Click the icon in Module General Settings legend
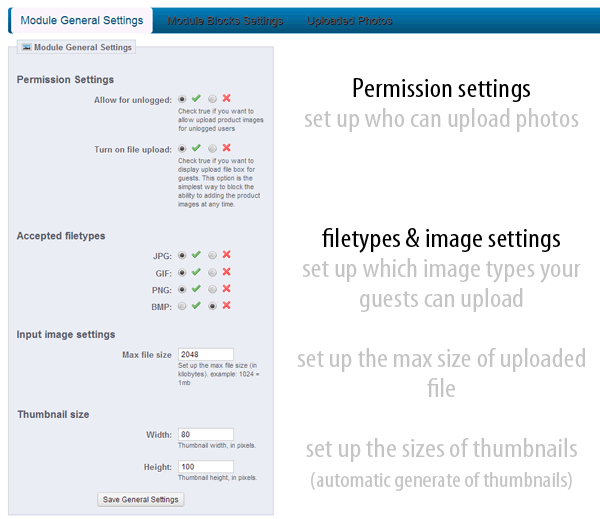The height and width of the screenshot is (519, 600). 27,47
